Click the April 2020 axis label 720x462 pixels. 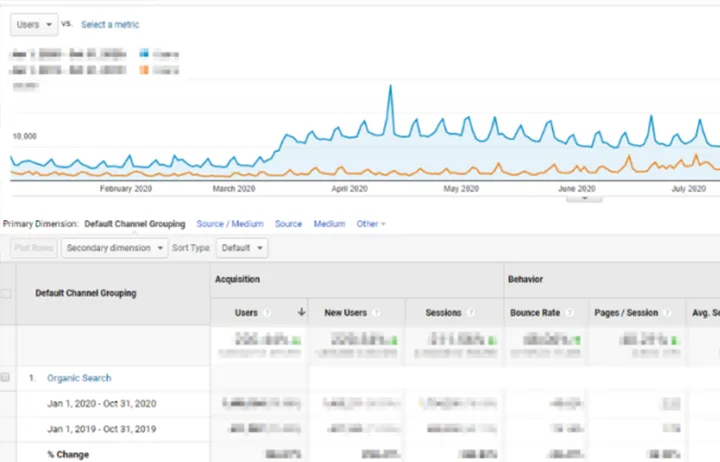coord(349,189)
